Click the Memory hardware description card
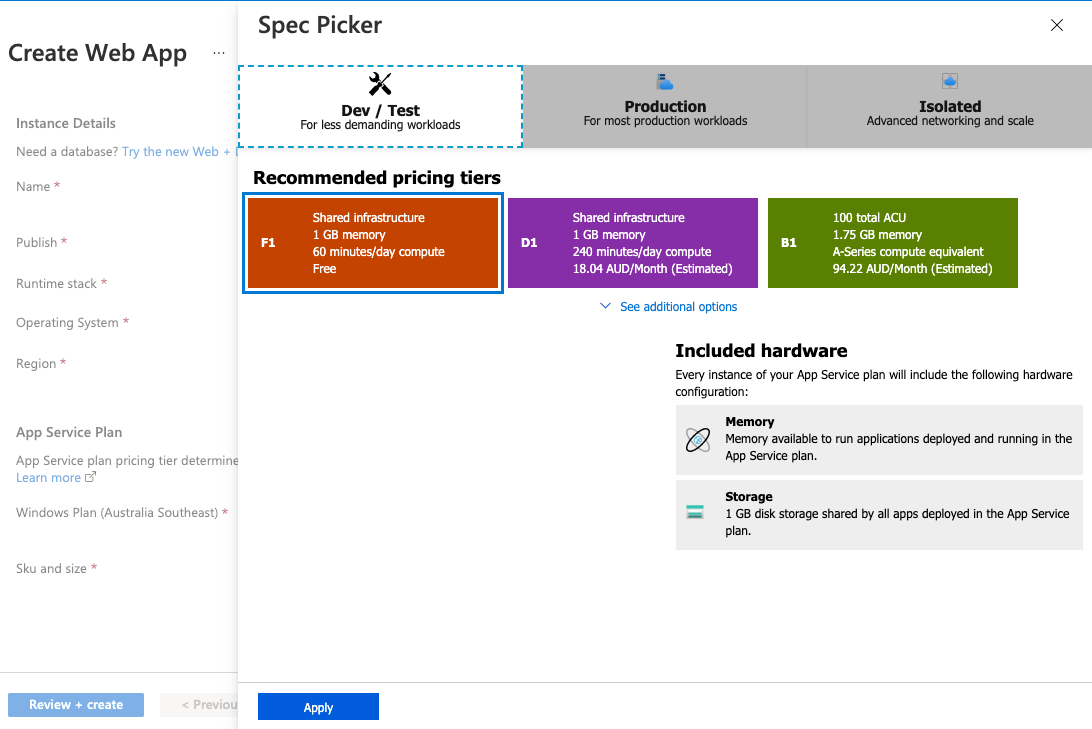Image resolution: width=1092 pixels, height=729 pixels. click(x=879, y=440)
